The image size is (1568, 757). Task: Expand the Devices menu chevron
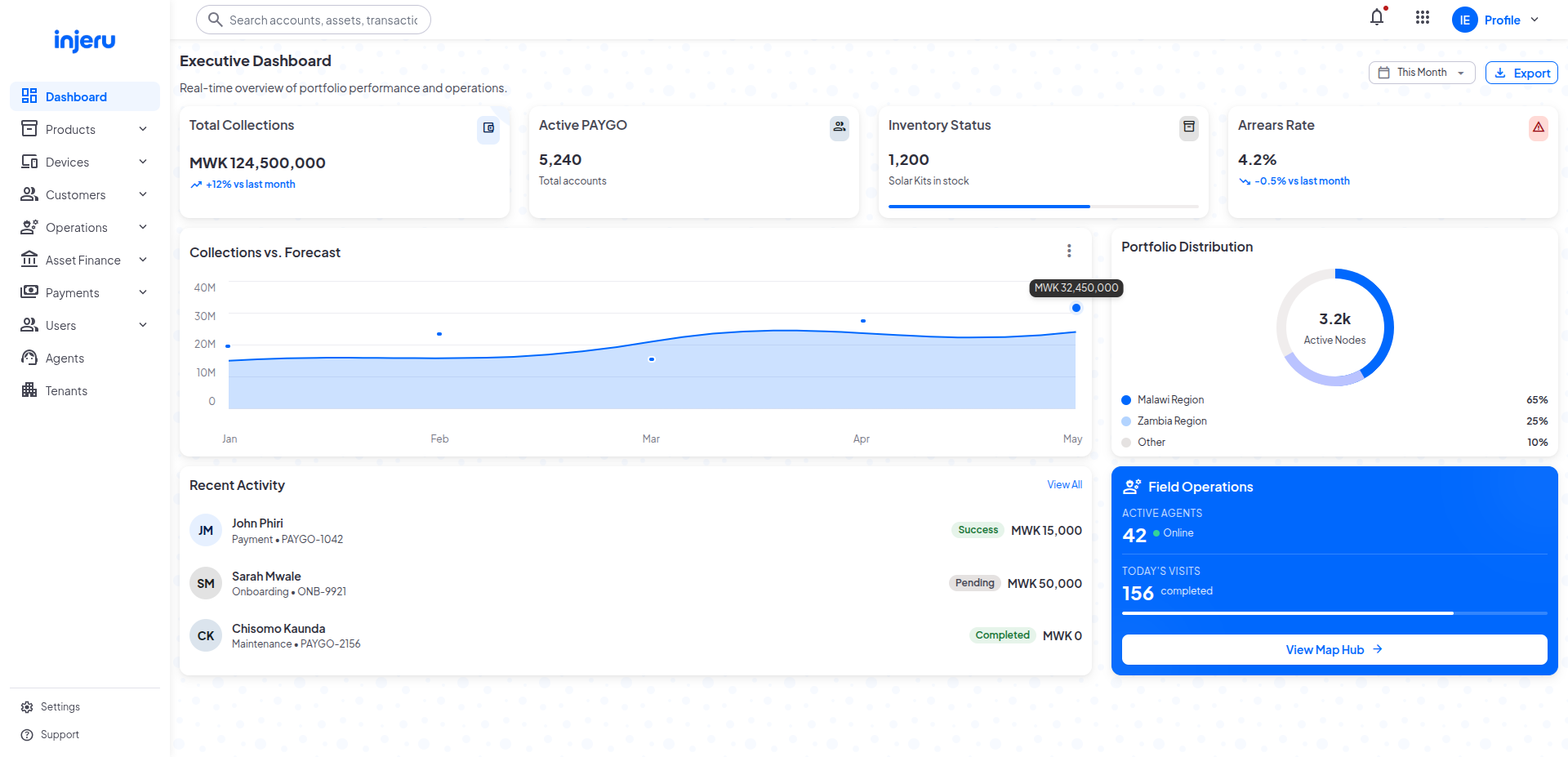tap(143, 162)
